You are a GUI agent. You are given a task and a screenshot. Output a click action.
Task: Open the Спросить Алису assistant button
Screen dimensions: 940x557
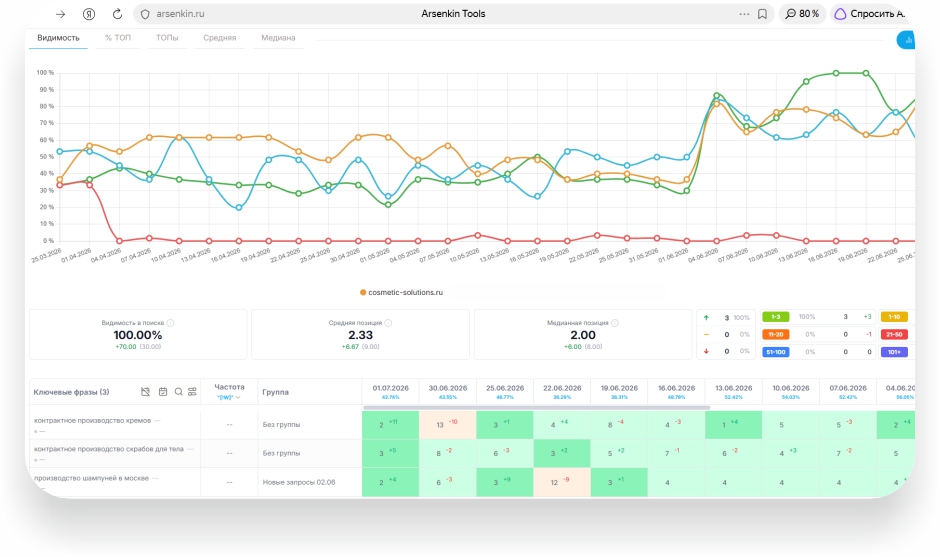point(870,14)
